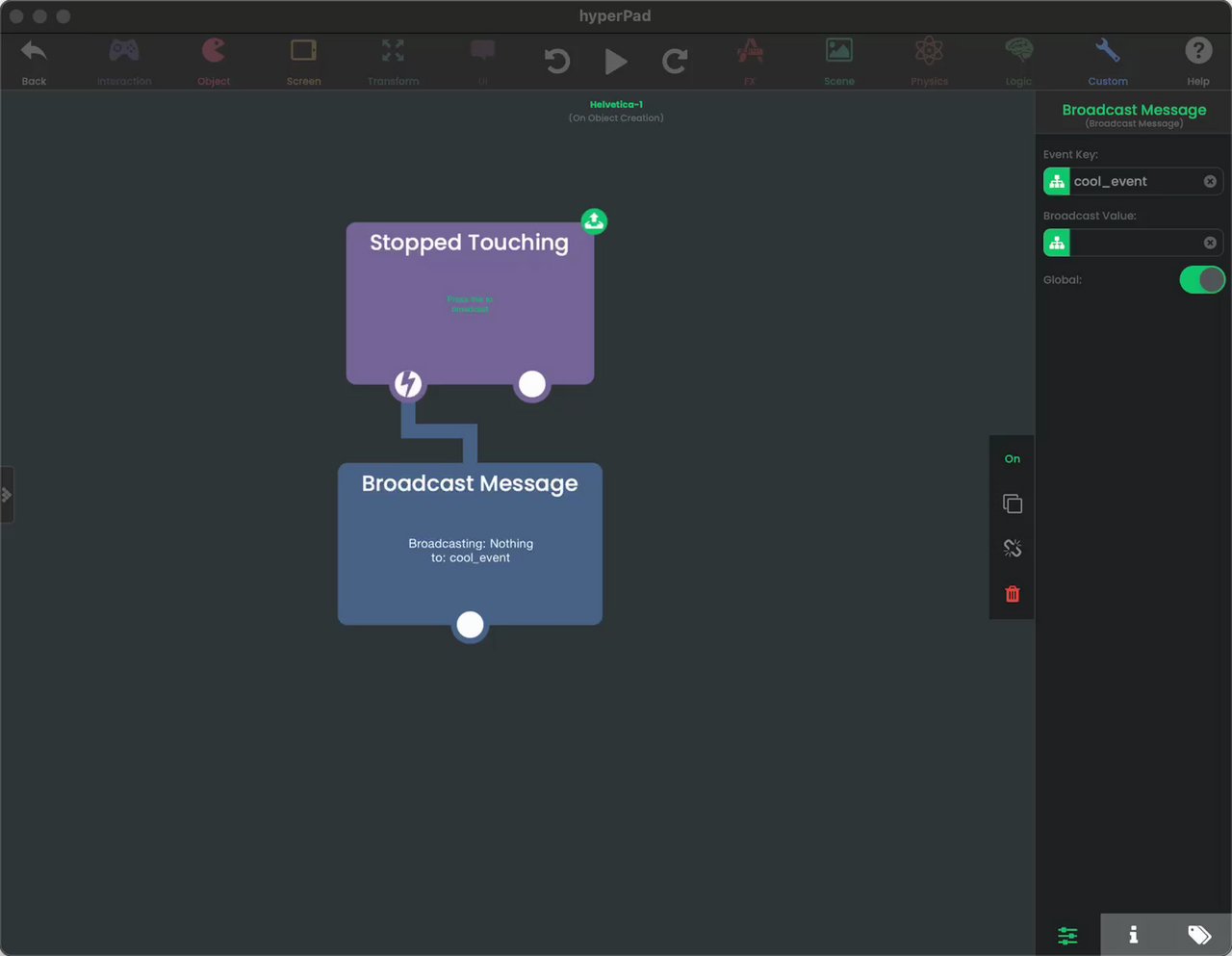Select the Stopped Touching behavior node

470,303
